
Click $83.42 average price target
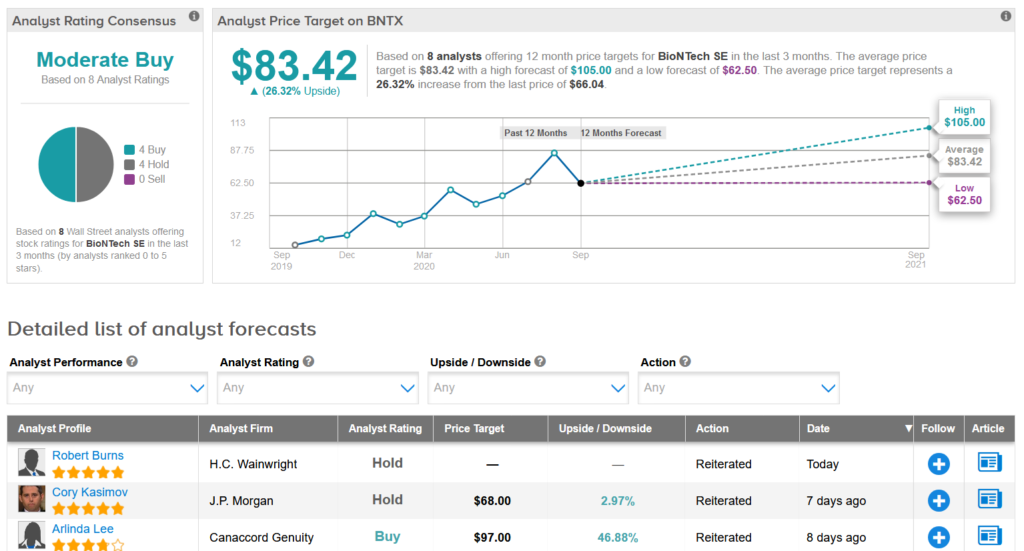point(295,66)
